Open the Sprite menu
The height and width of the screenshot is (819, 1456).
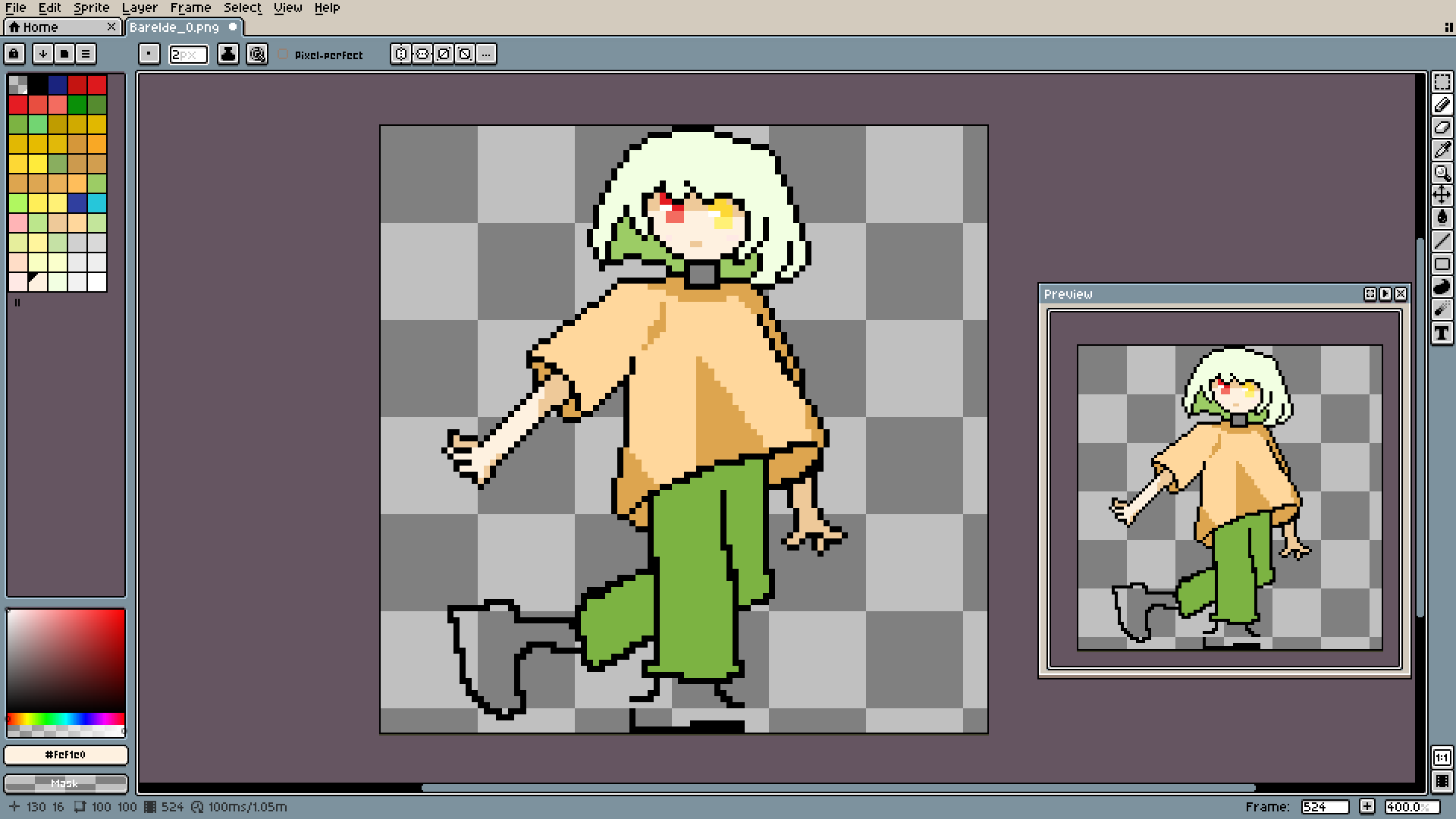(91, 8)
